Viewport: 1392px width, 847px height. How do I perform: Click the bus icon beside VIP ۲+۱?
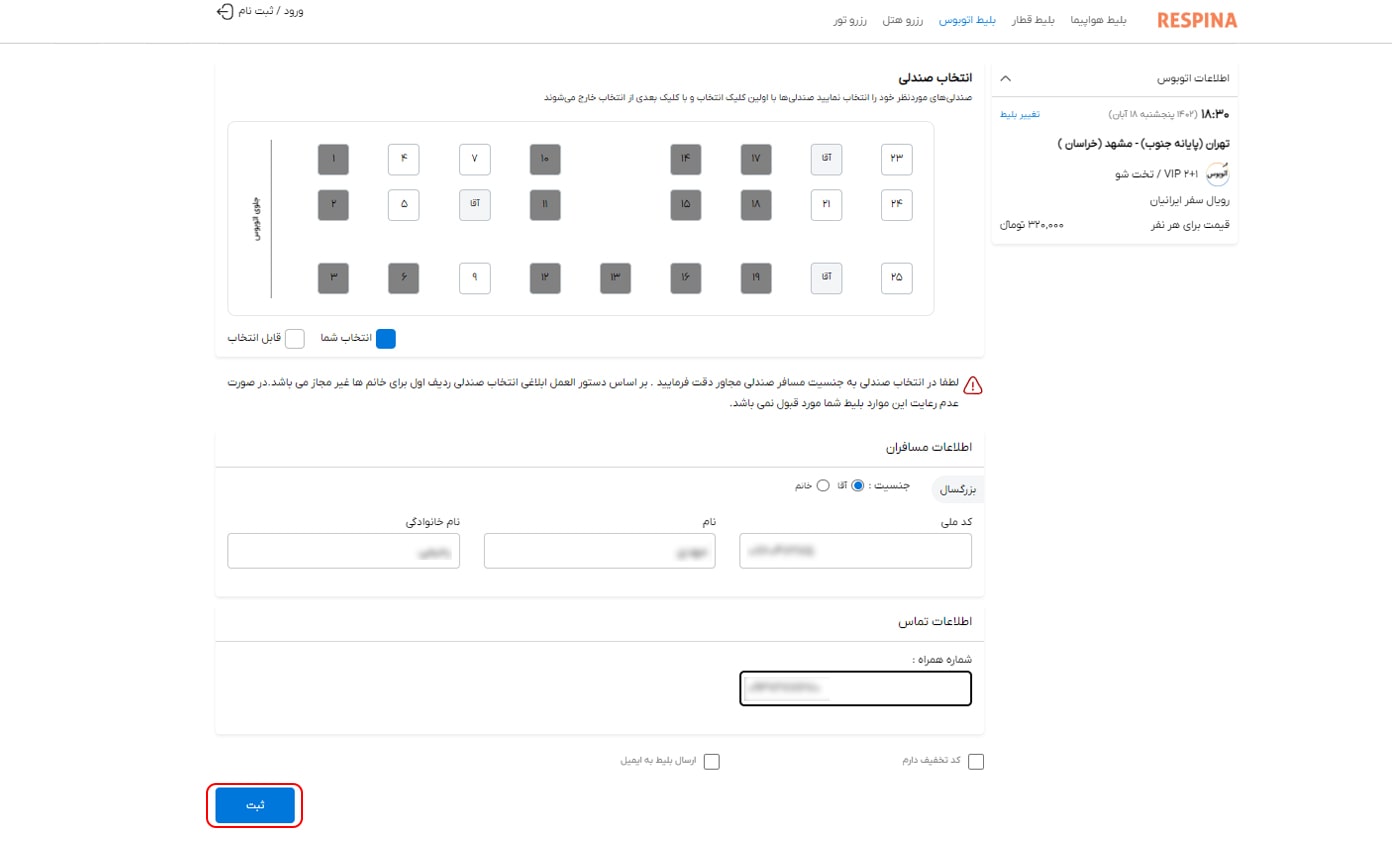coord(1219,172)
